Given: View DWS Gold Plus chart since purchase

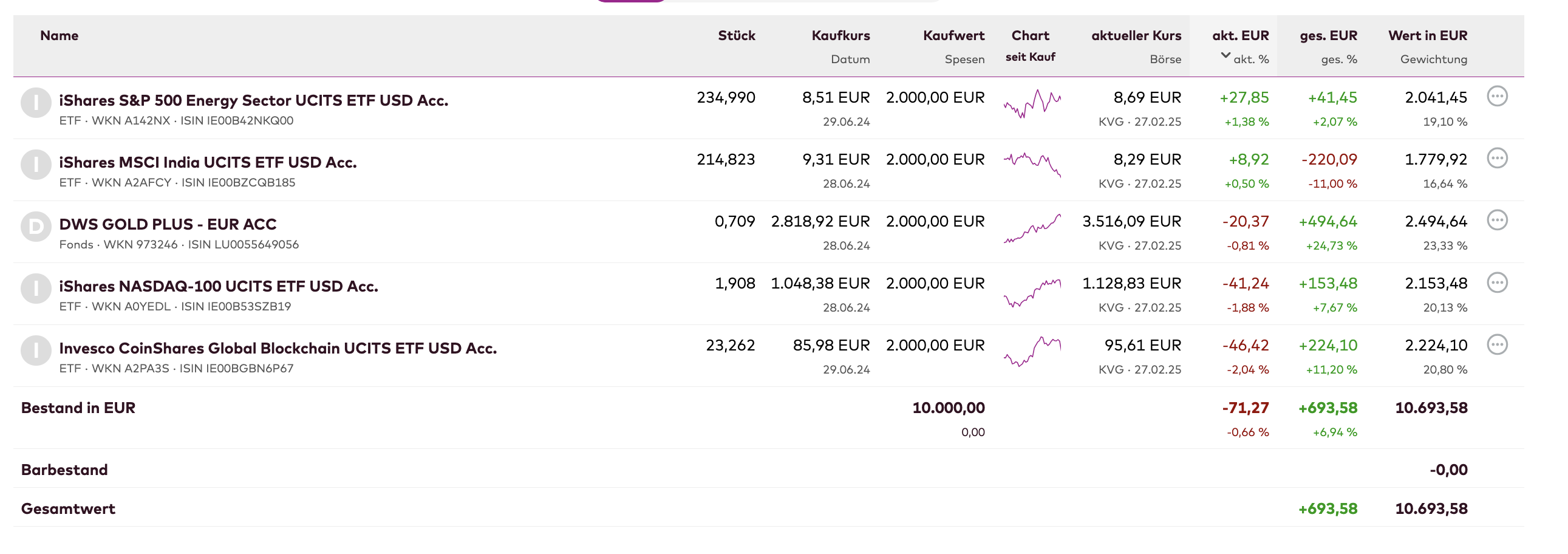Looking at the screenshot, I should pos(1032,229).
